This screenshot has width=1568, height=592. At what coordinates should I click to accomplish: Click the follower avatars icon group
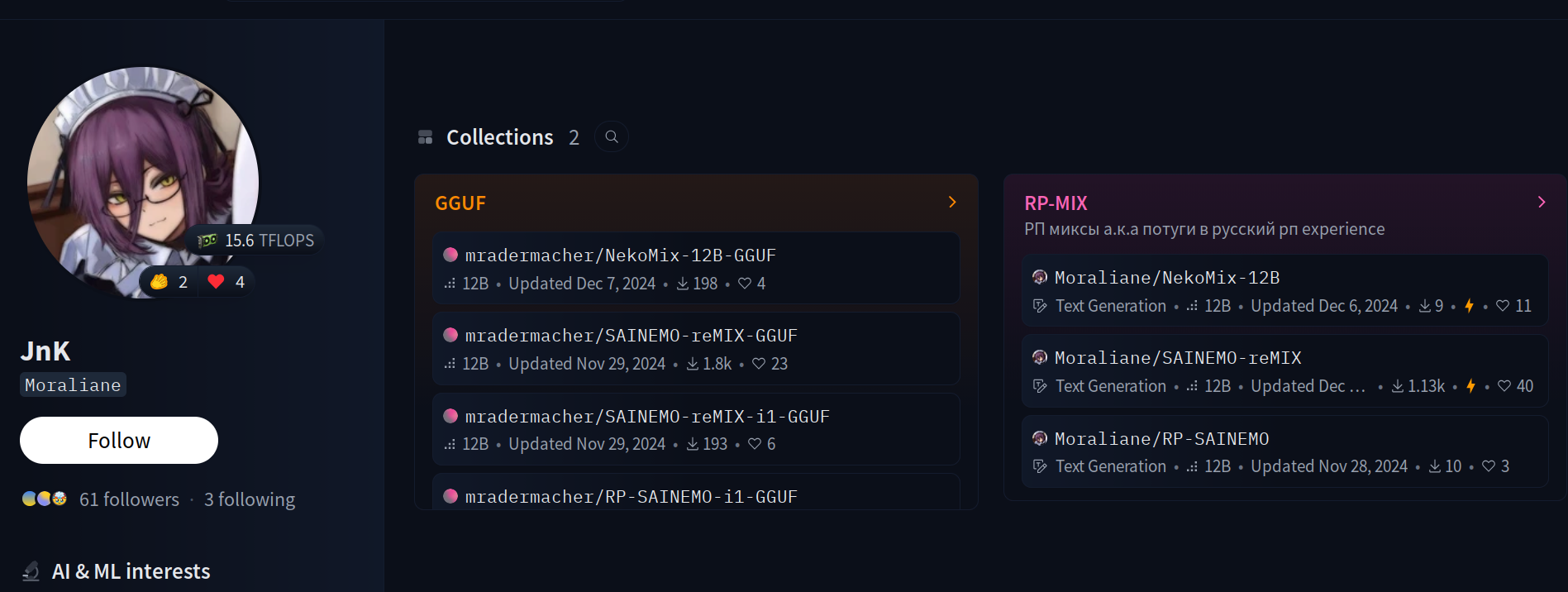pyautogui.click(x=45, y=499)
